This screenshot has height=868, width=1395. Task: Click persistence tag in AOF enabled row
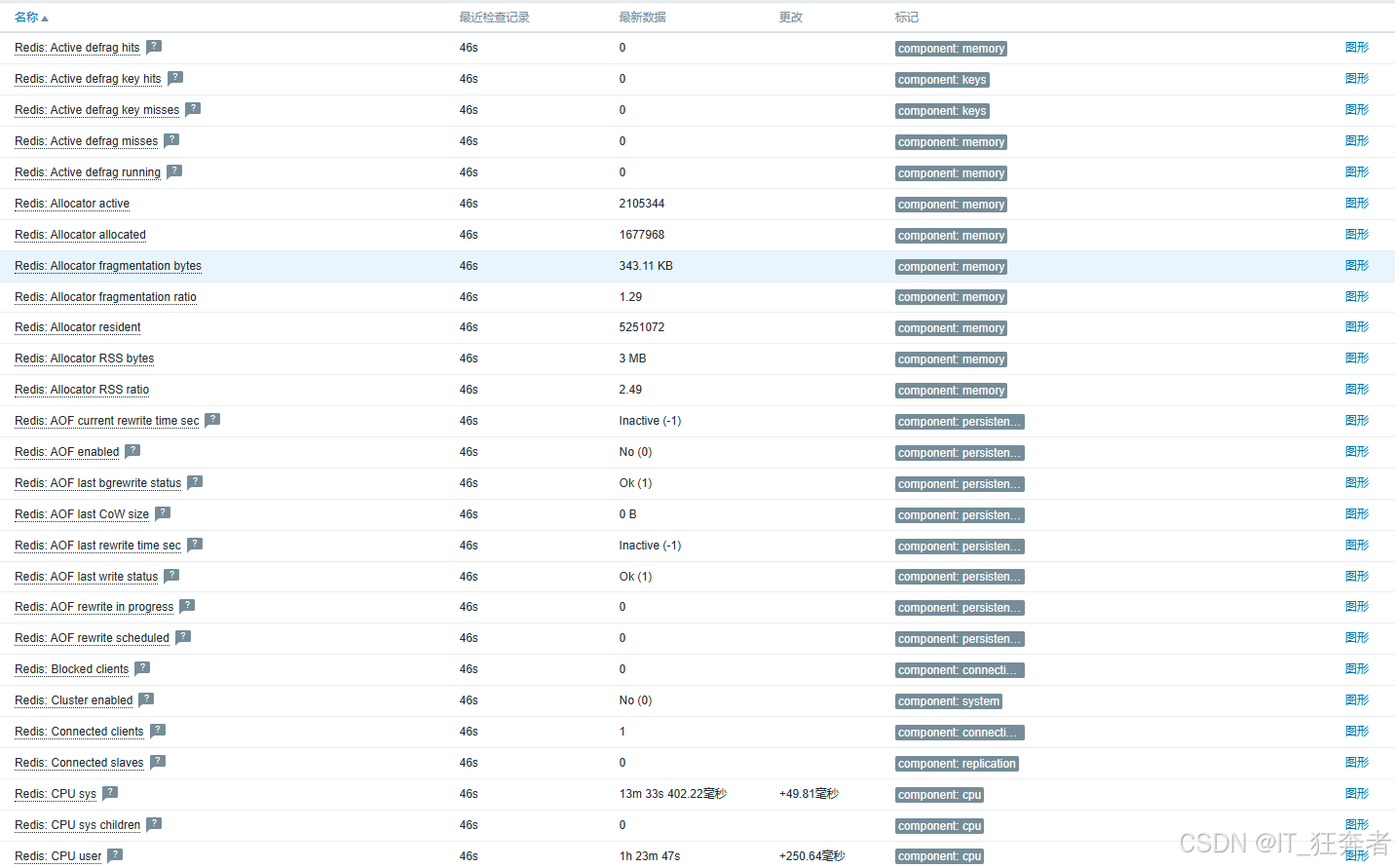click(960, 453)
